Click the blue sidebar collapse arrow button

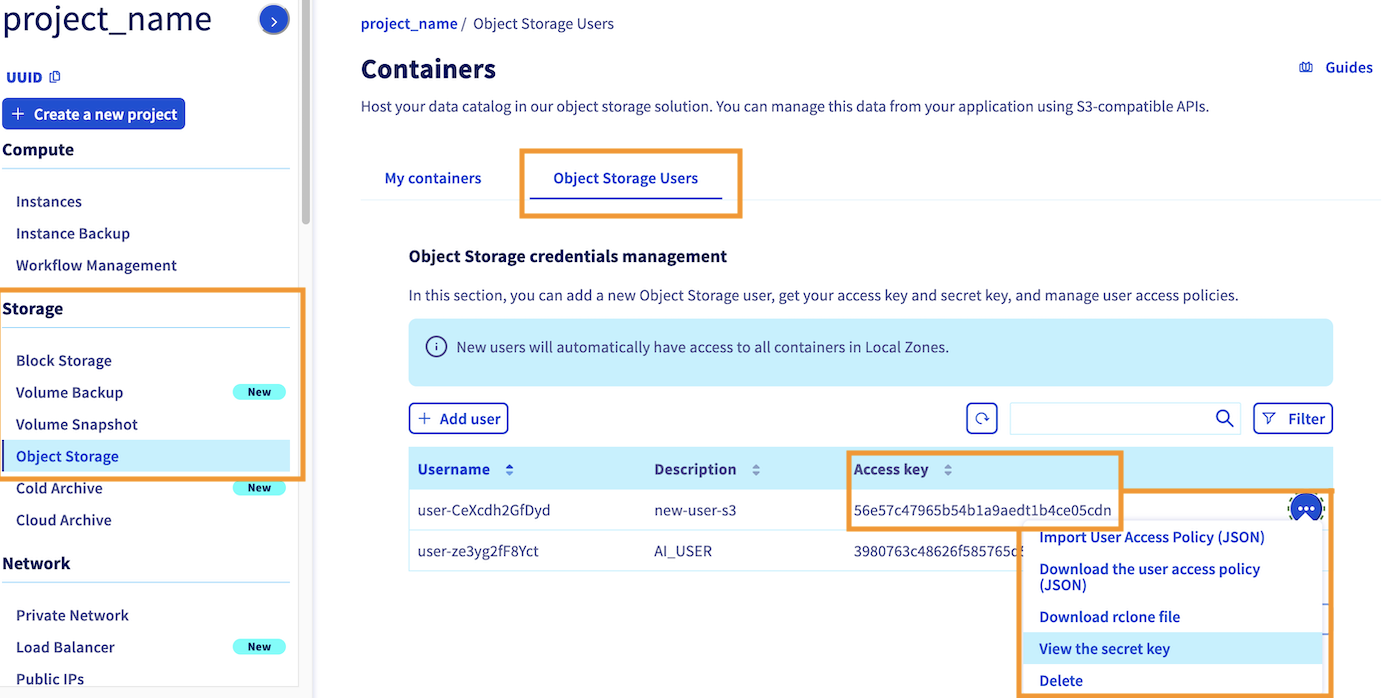coord(274,20)
